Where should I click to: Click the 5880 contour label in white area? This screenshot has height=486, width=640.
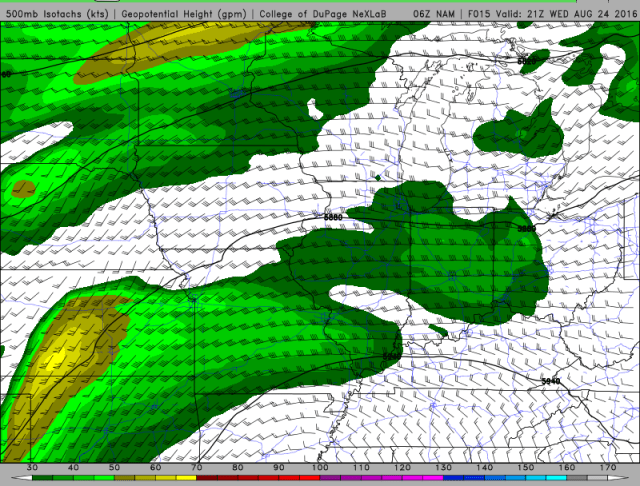[x=333, y=217]
